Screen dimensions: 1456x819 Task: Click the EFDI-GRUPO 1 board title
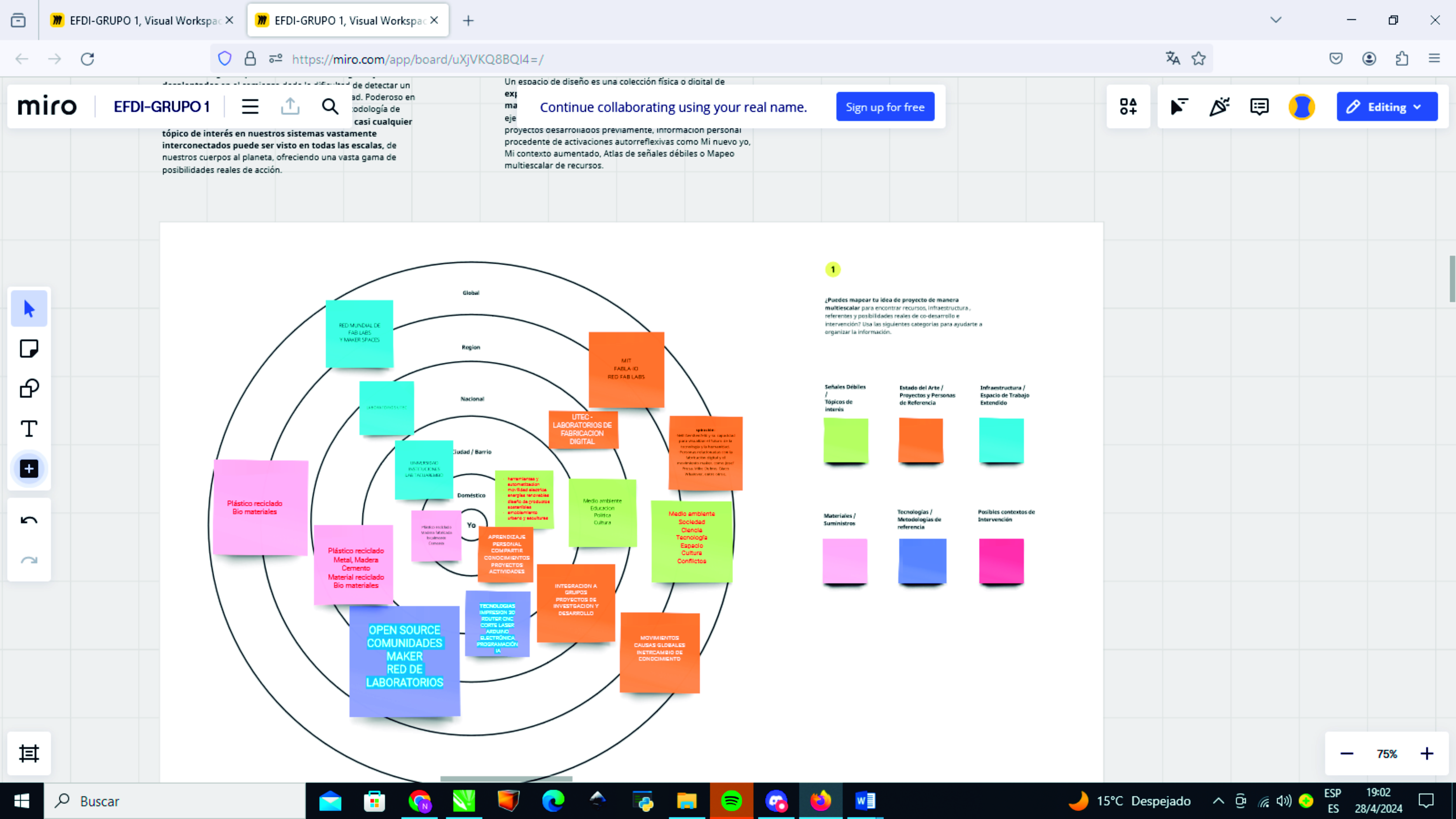tap(162, 107)
